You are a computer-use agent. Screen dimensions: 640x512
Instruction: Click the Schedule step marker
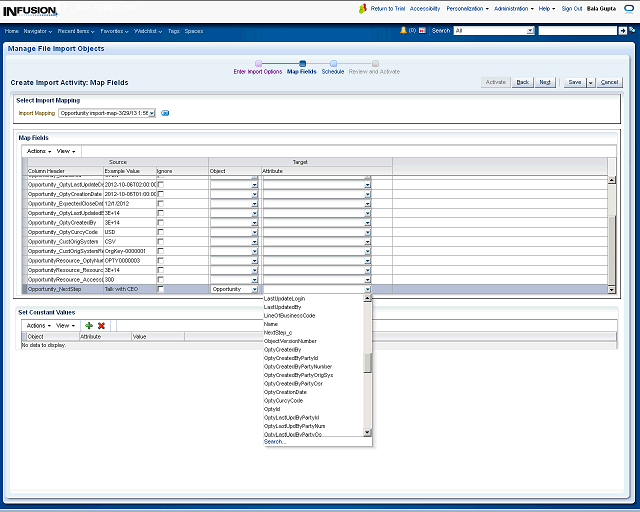333,63
